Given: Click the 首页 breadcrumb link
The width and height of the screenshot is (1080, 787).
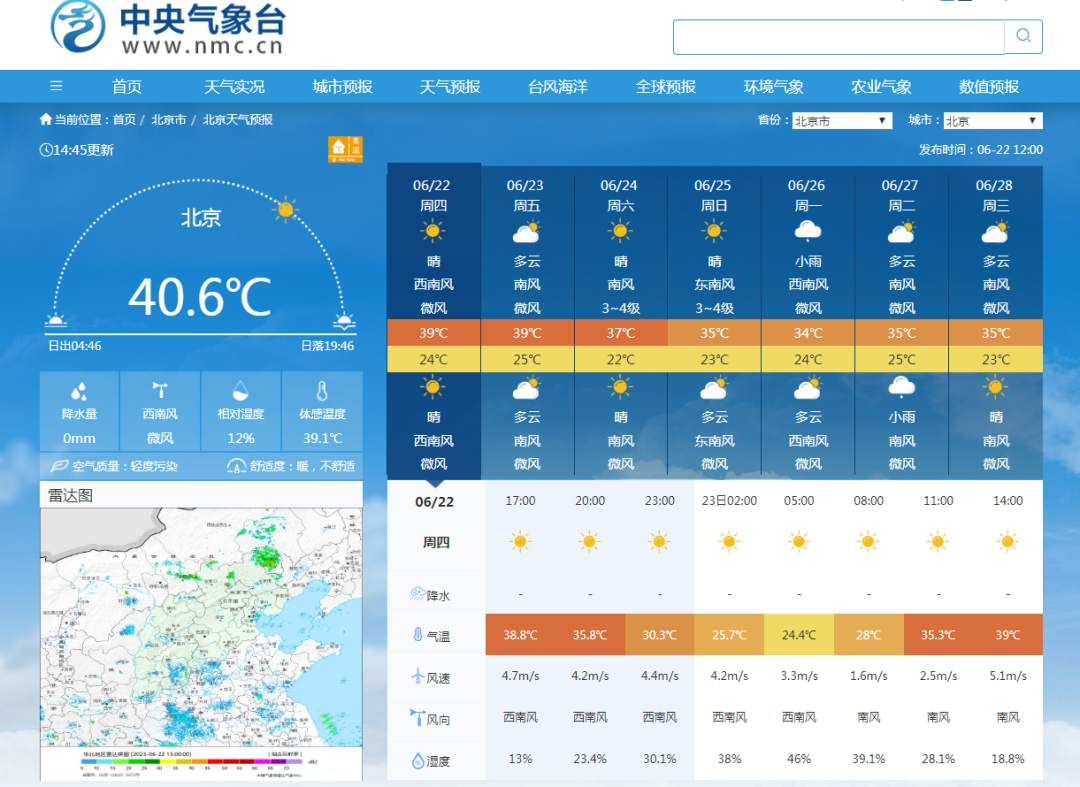Looking at the screenshot, I should click(x=124, y=120).
